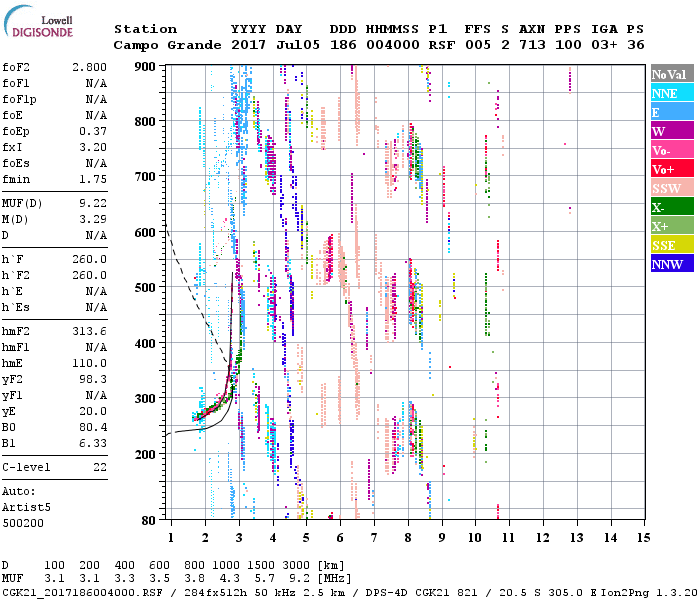
Task: Click the C-level value 22
Action: click(x=100, y=467)
